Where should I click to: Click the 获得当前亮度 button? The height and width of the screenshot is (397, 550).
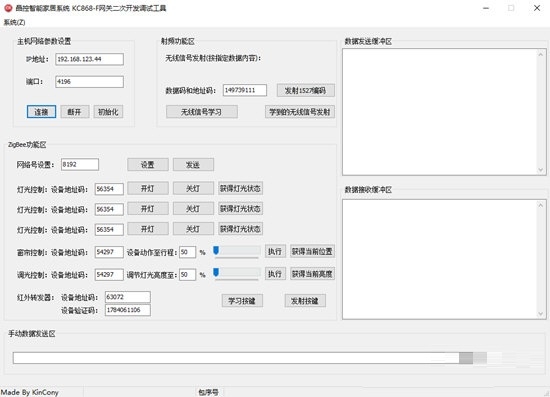click(x=312, y=274)
